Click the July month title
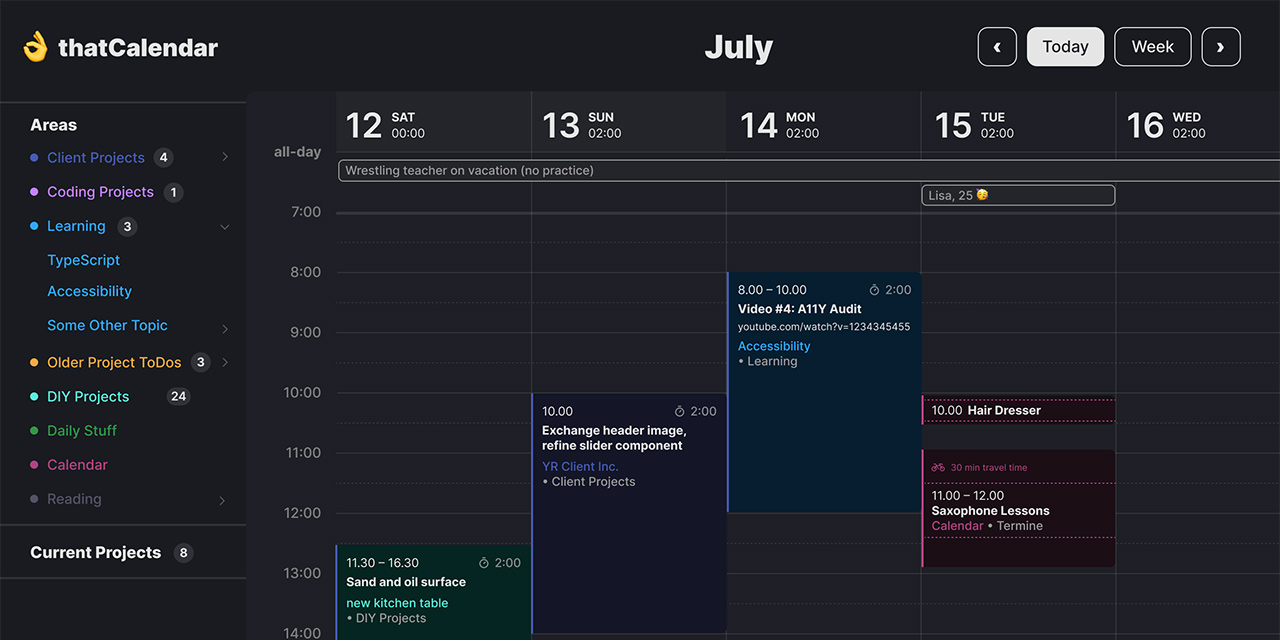 tap(739, 47)
